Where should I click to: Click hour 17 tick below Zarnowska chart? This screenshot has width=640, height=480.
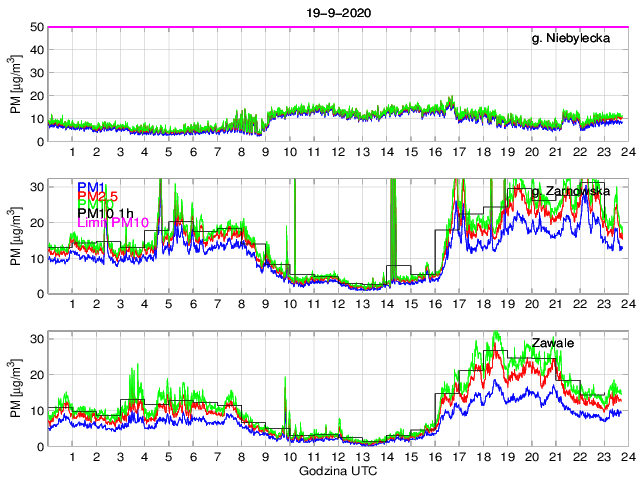459,304
